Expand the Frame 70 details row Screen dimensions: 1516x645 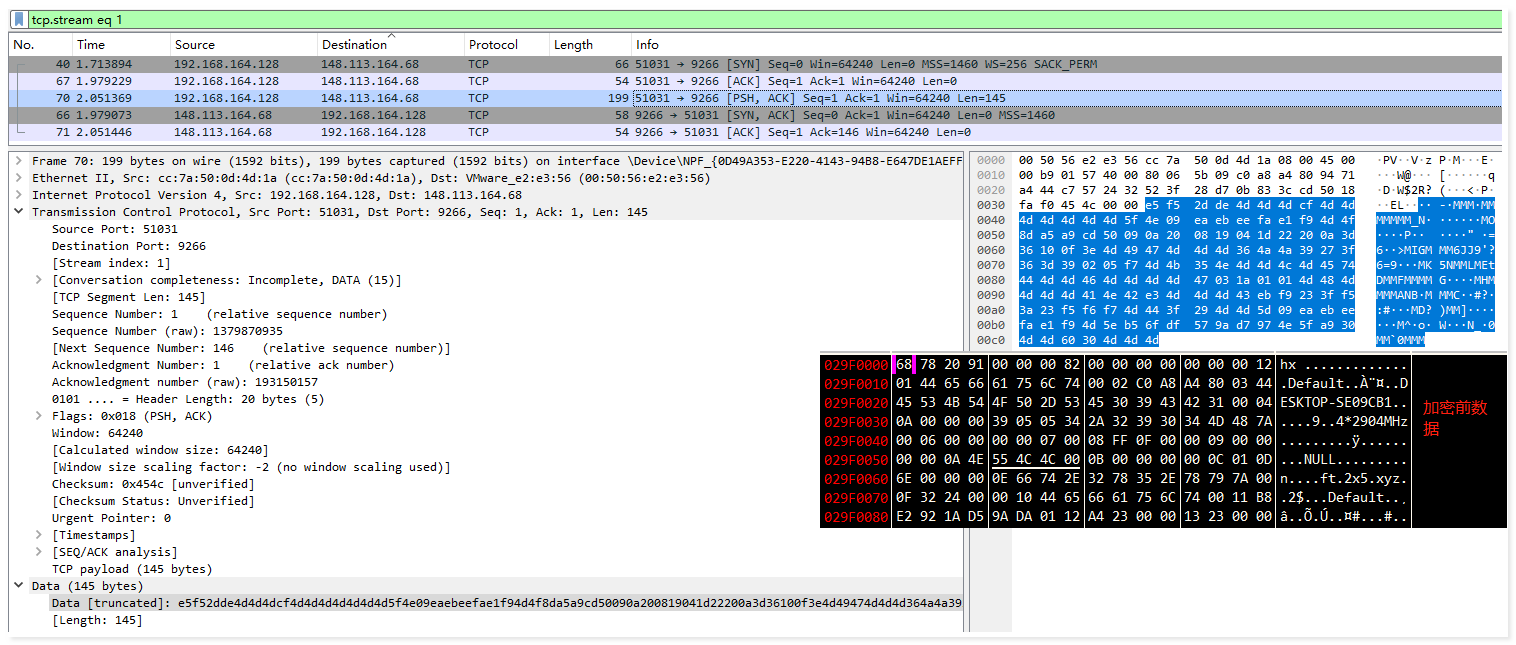click(19, 161)
